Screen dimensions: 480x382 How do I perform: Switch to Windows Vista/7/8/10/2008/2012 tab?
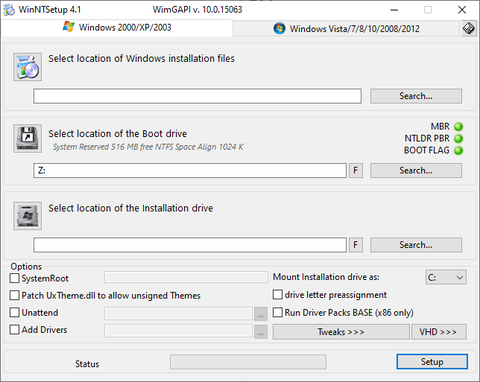coord(346,29)
